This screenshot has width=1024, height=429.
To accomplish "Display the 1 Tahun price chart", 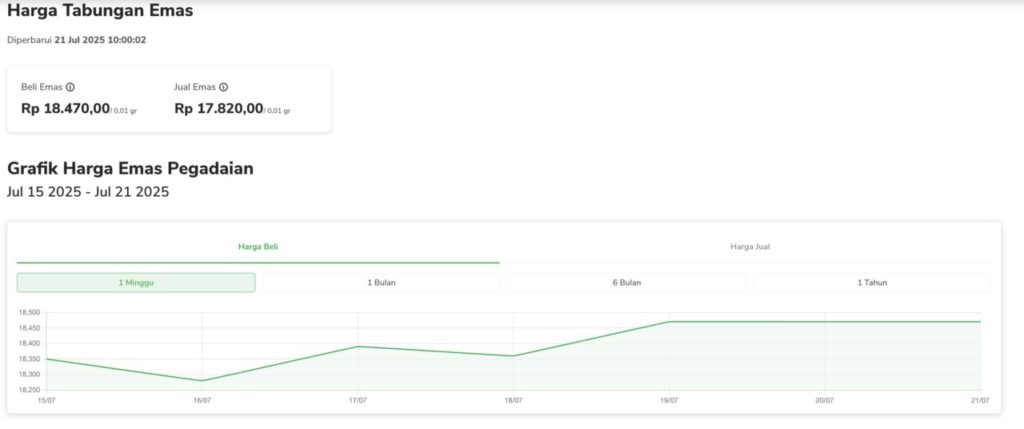I will pyautogui.click(x=872, y=282).
